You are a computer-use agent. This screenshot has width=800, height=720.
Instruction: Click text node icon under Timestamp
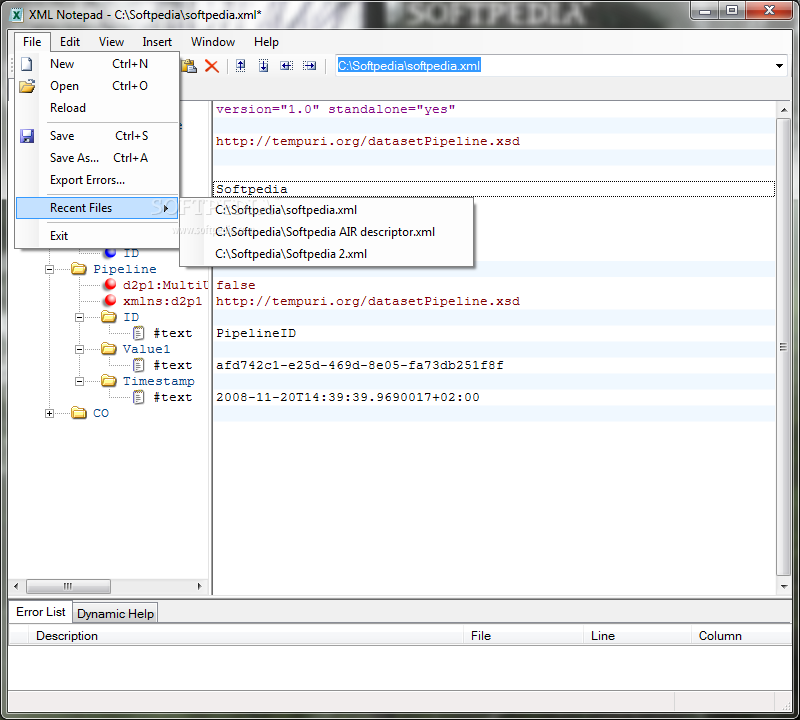138,397
